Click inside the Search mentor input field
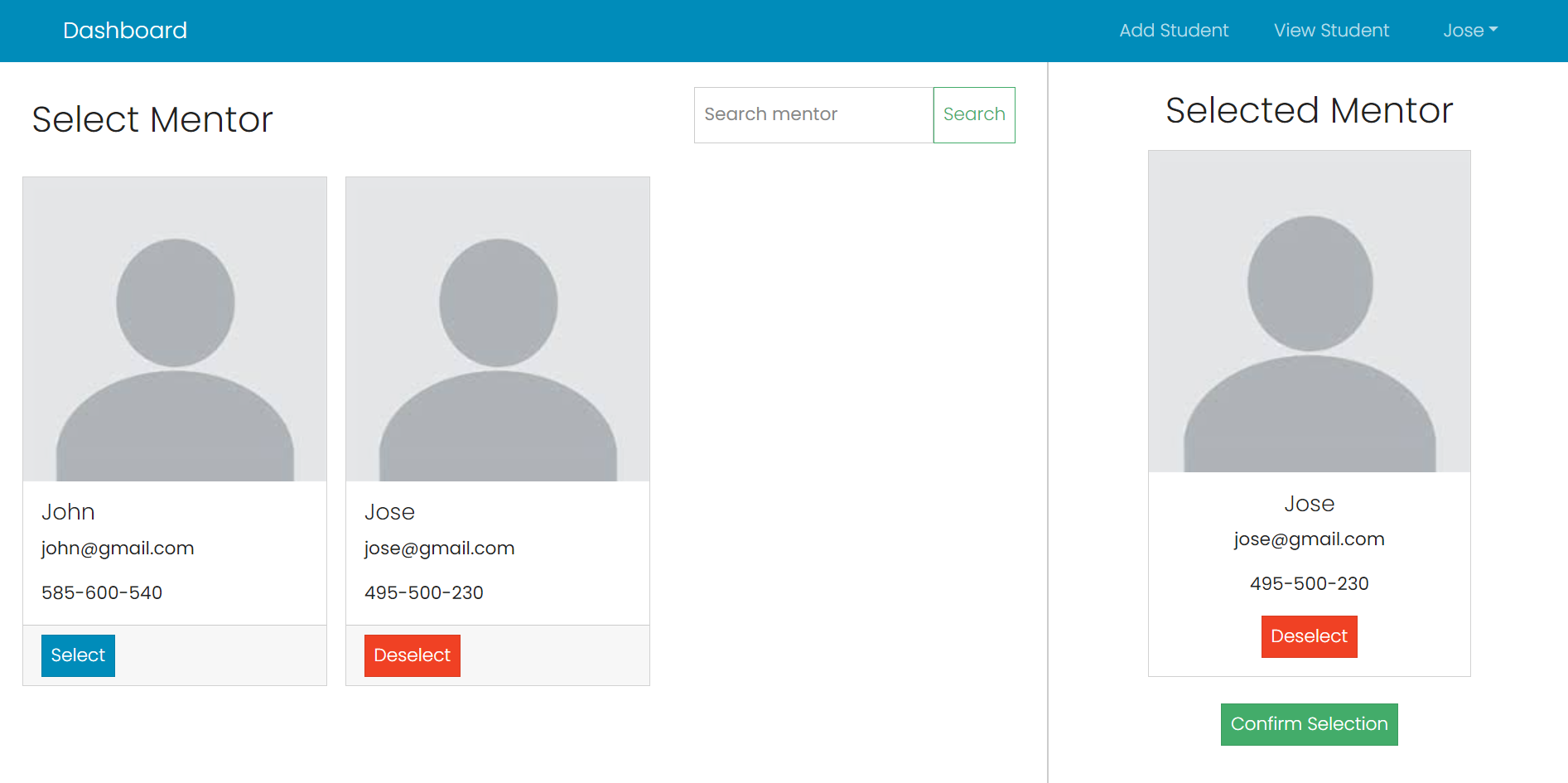Screen dimensions: 1568x783 click(x=813, y=114)
